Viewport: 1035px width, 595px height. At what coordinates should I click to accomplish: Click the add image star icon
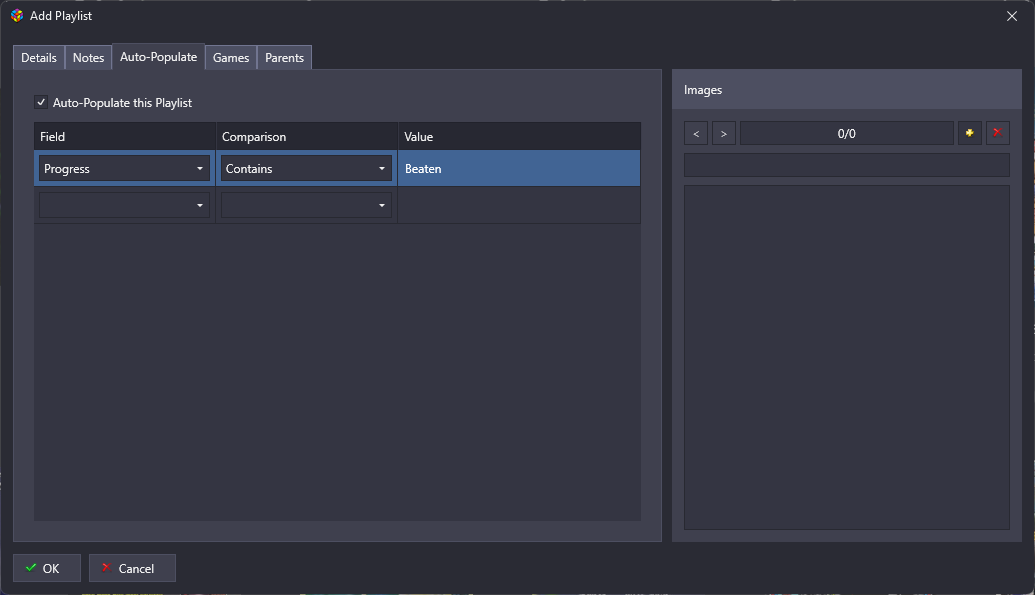point(970,133)
